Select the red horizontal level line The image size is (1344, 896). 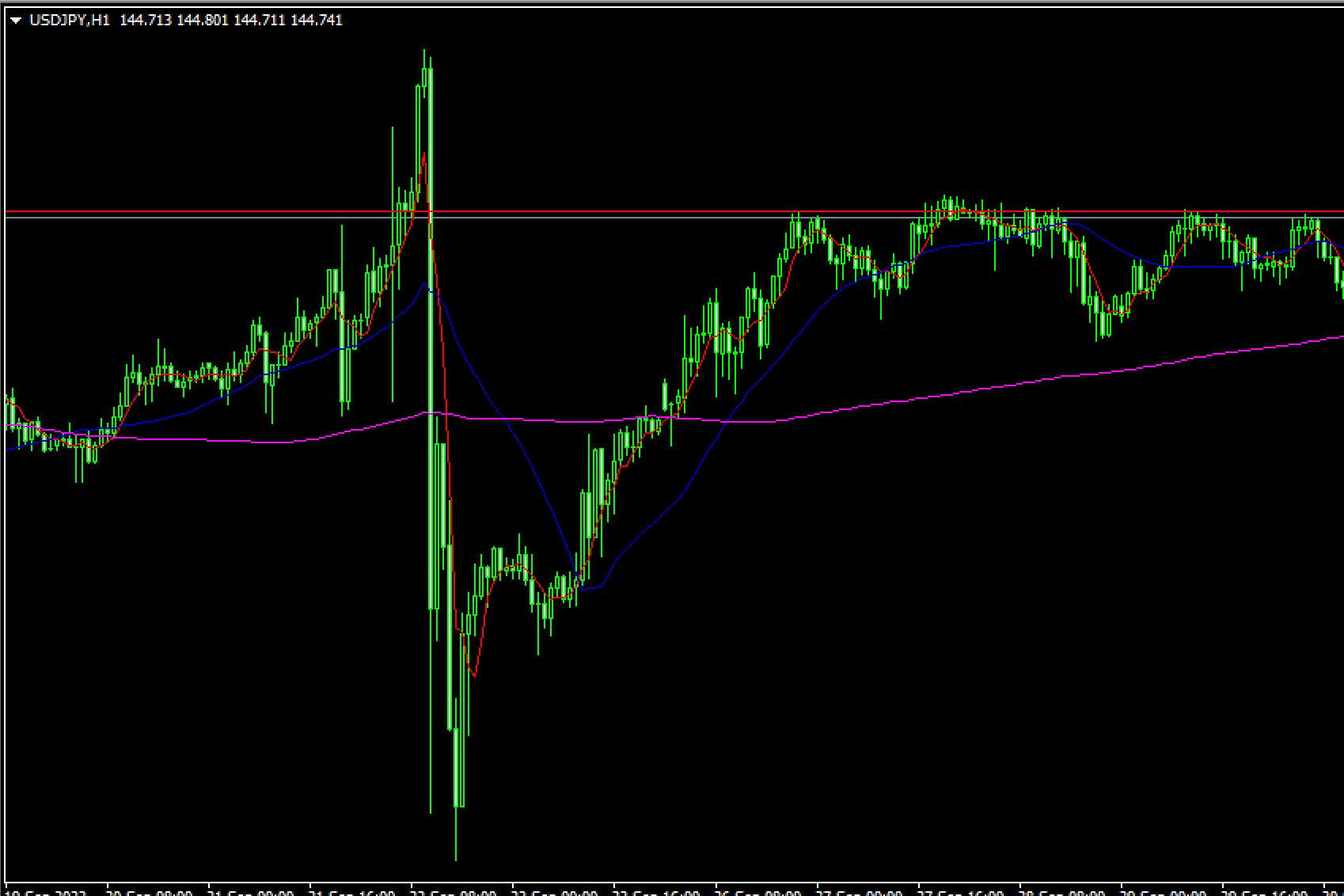pos(633,211)
